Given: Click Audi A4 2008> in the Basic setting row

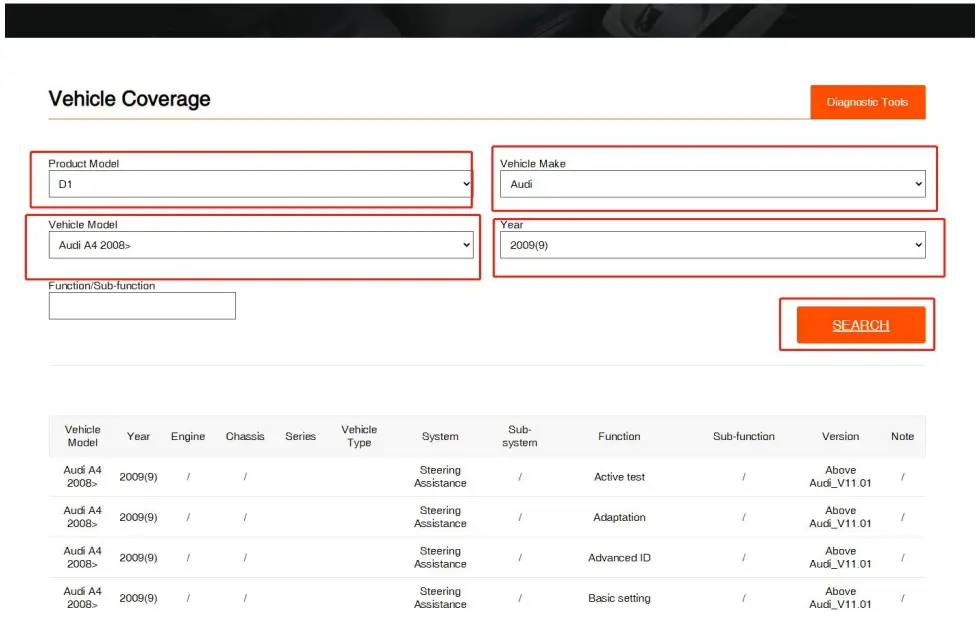Looking at the screenshot, I should pyautogui.click(x=82, y=598).
